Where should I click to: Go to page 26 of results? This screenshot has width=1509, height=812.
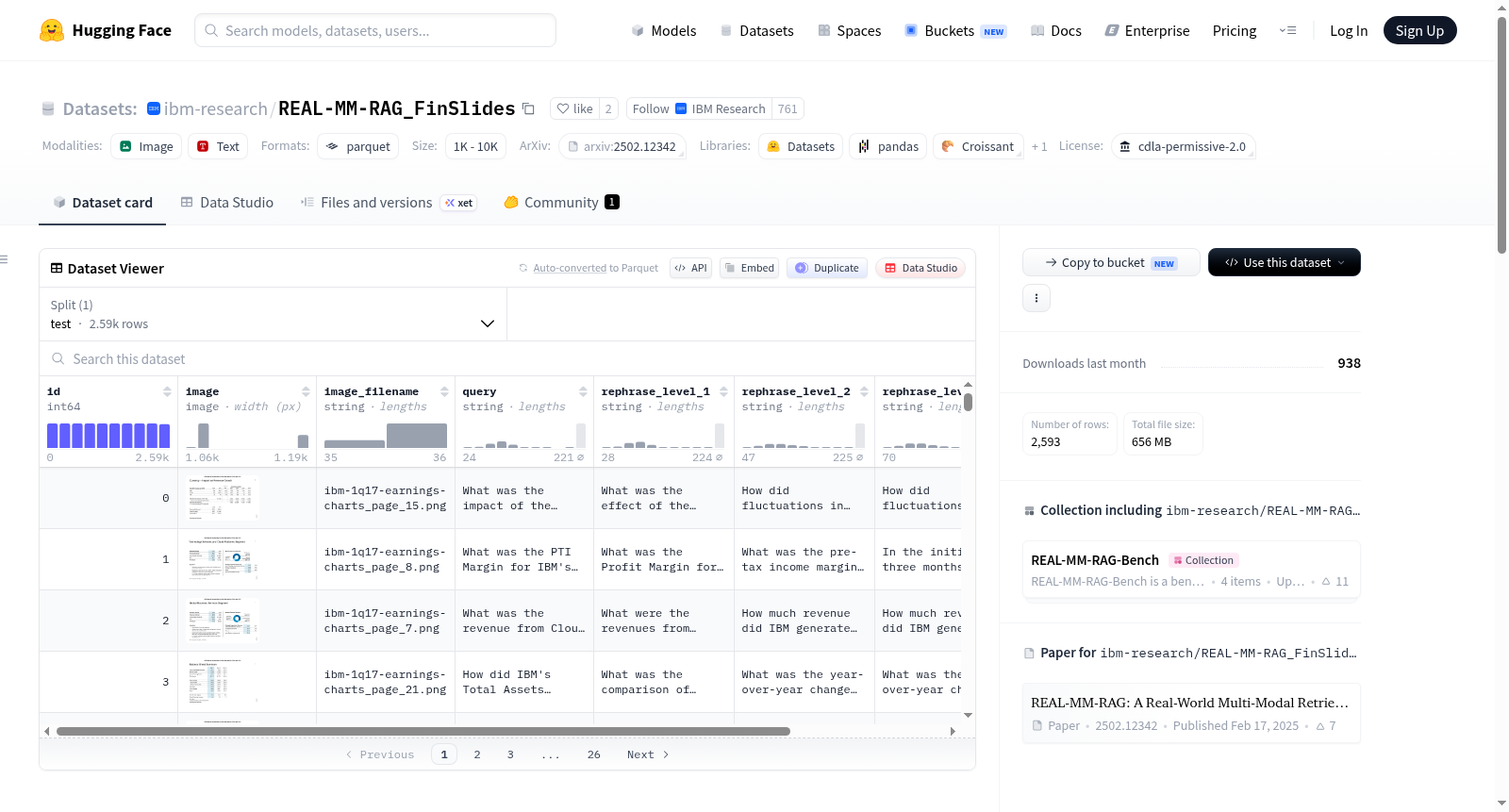[x=594, y=754]
